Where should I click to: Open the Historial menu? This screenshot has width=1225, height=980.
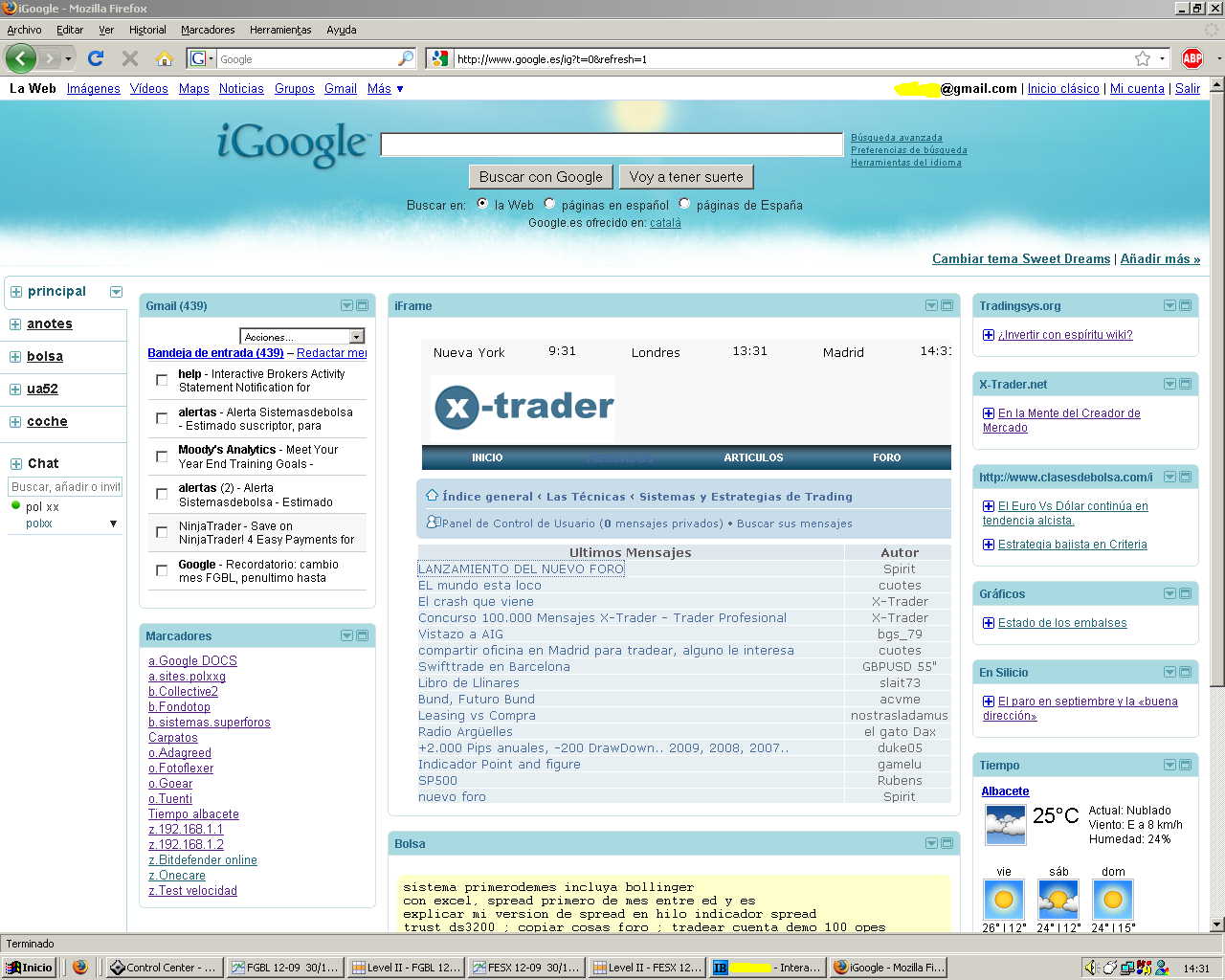pos(147,30)
